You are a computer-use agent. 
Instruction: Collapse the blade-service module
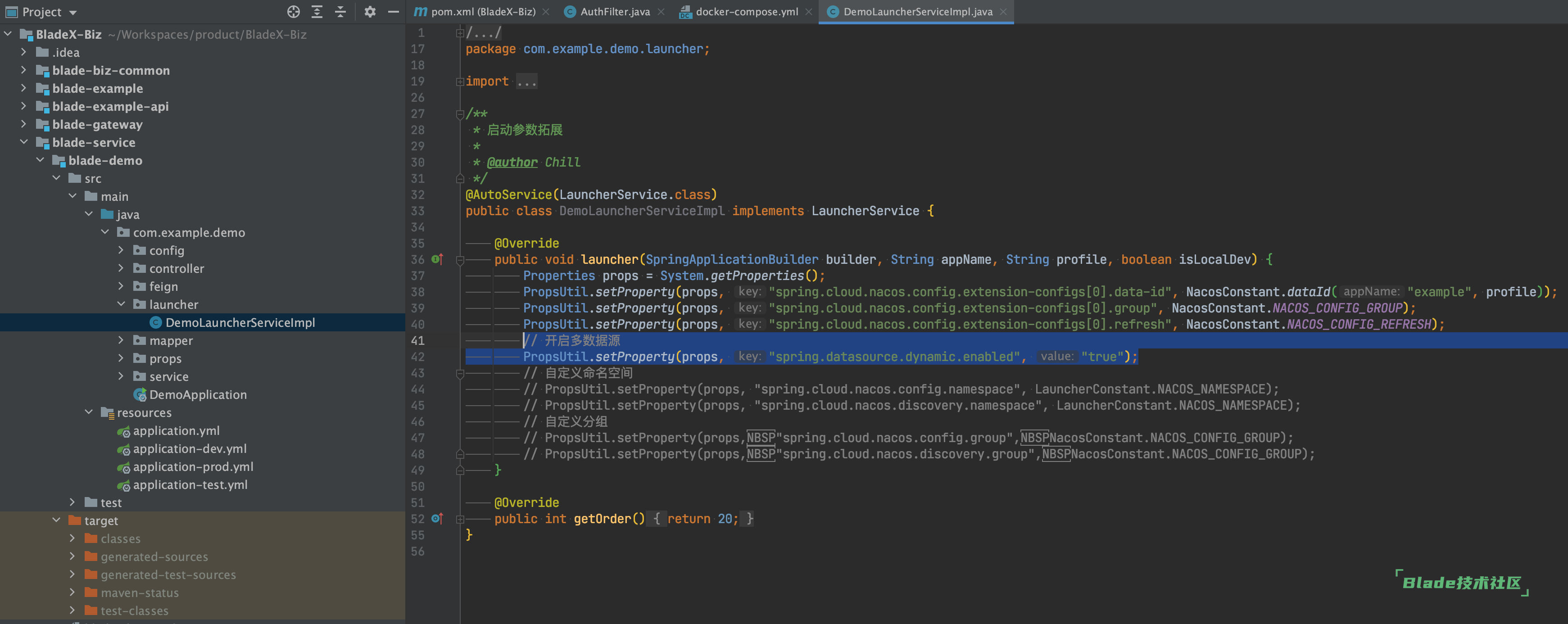click(24, 142)
